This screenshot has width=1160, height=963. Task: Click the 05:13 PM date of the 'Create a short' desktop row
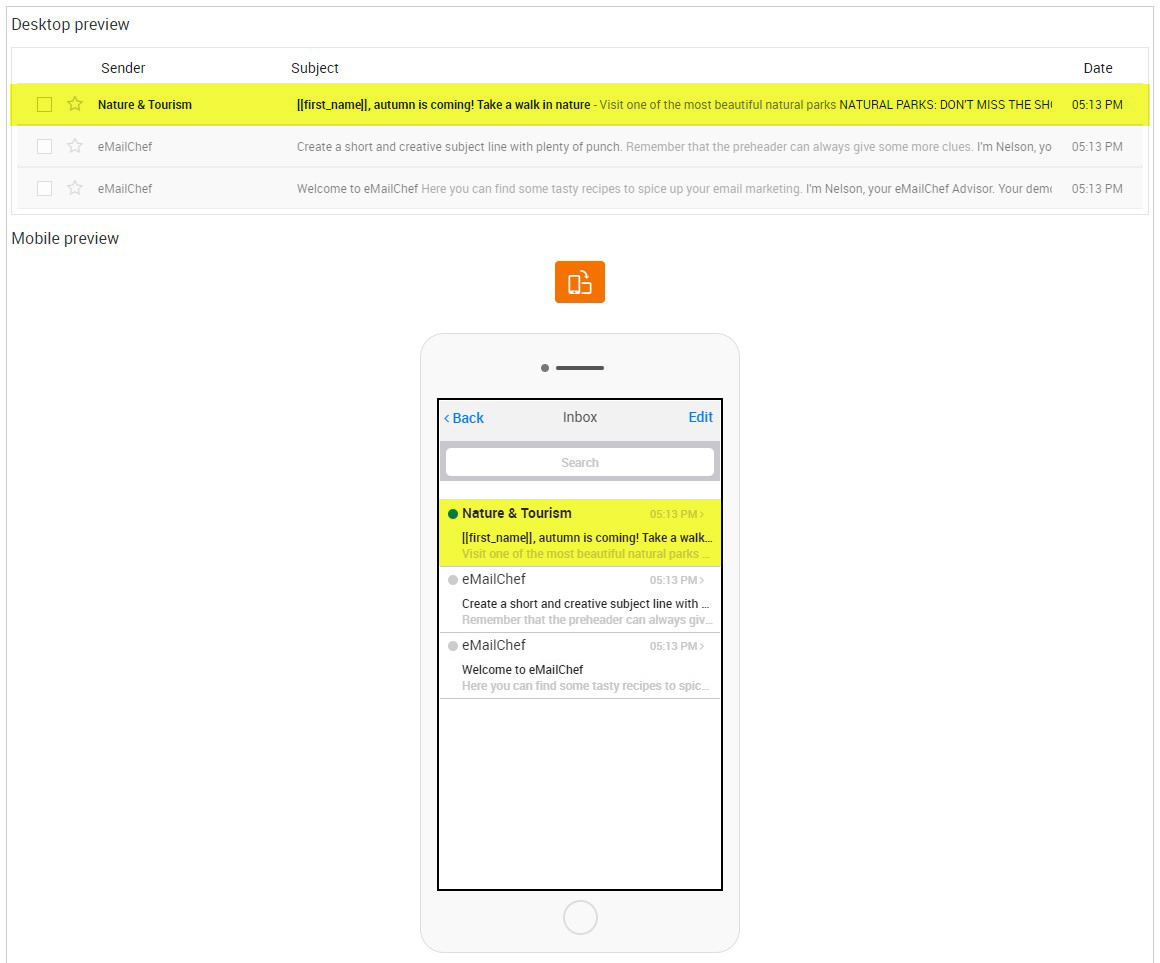pyautogui.click(x=1097, y=146)
